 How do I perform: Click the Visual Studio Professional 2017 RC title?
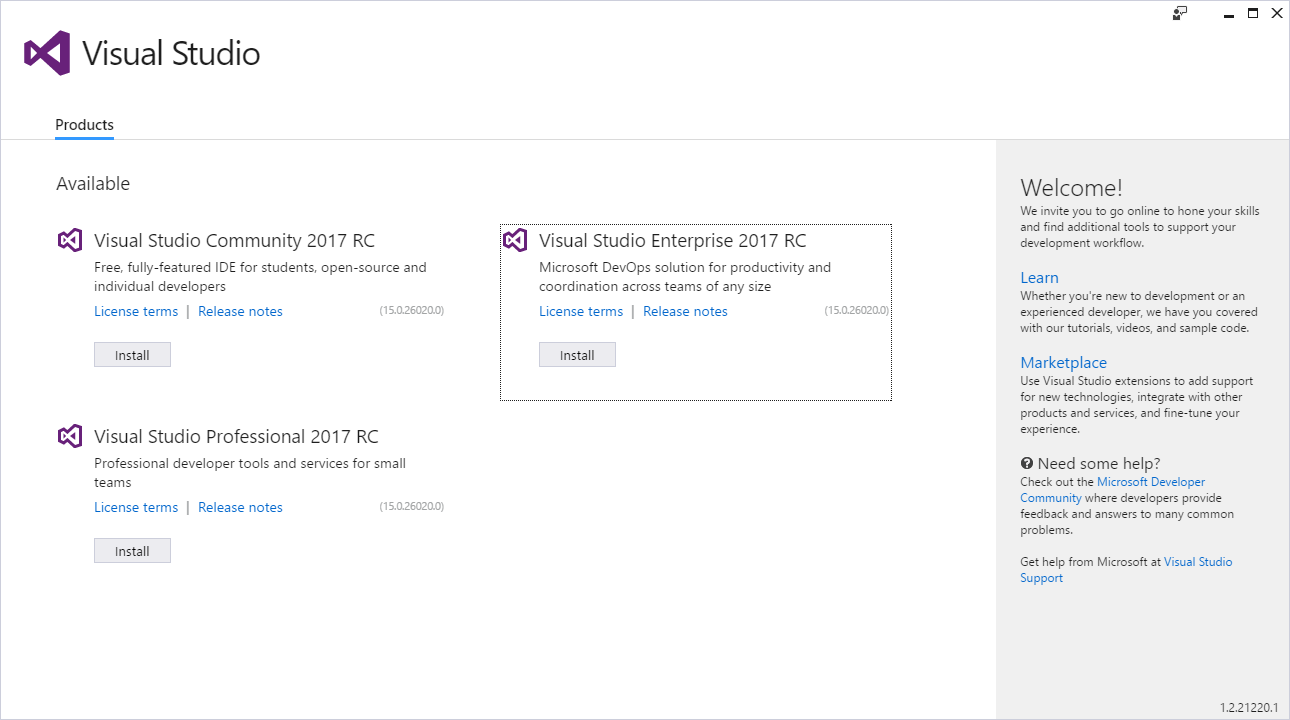(x=236, y=436)
